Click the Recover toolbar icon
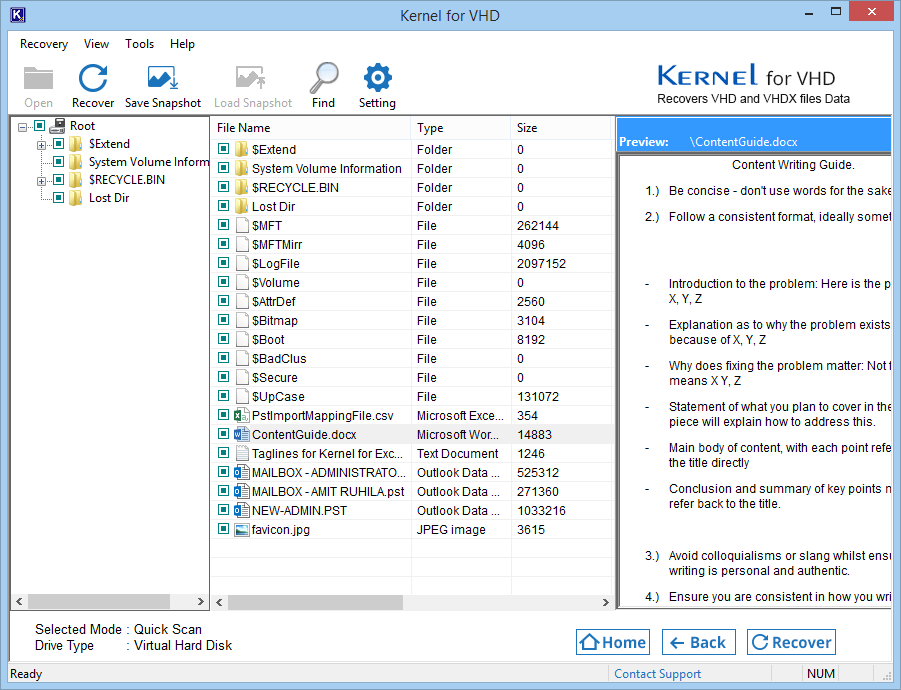 (93, 78)
